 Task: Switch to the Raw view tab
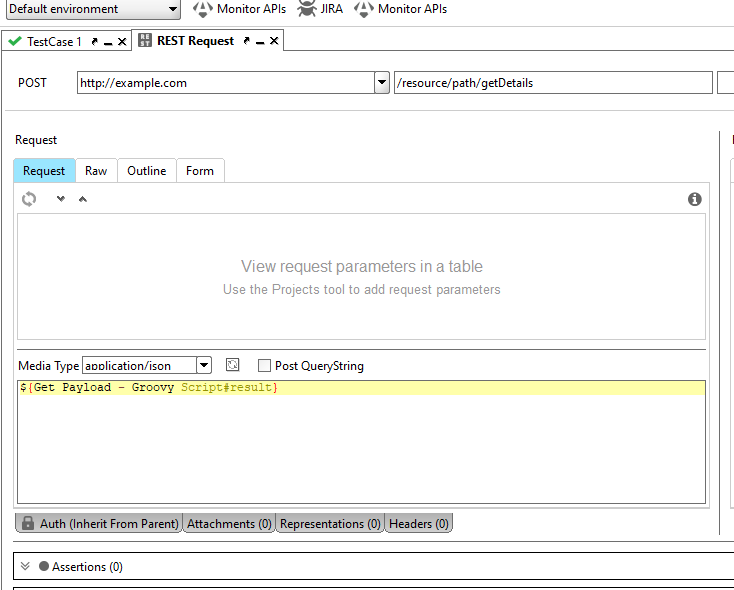(x=96, y=170)
